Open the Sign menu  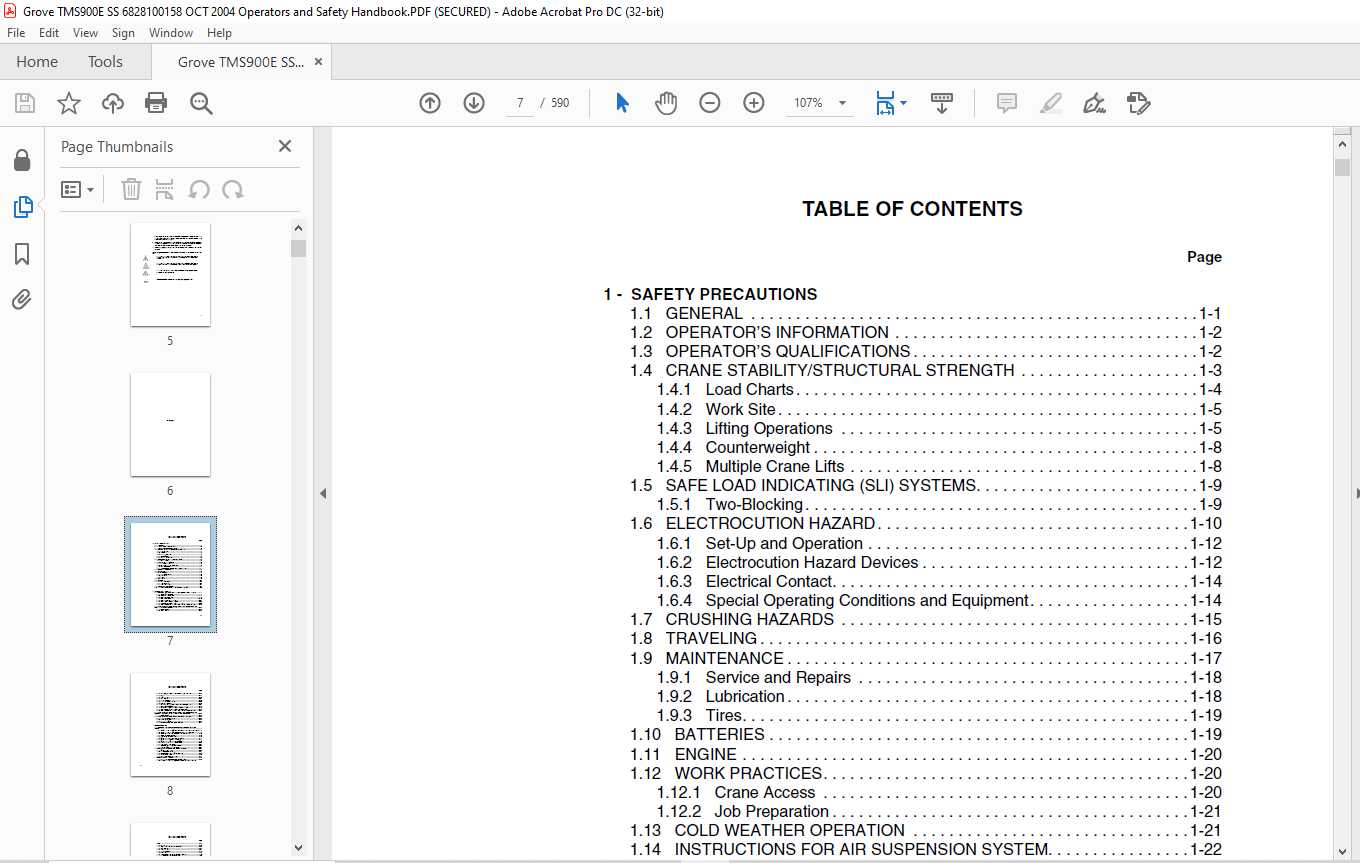click(x=123, y=33)
